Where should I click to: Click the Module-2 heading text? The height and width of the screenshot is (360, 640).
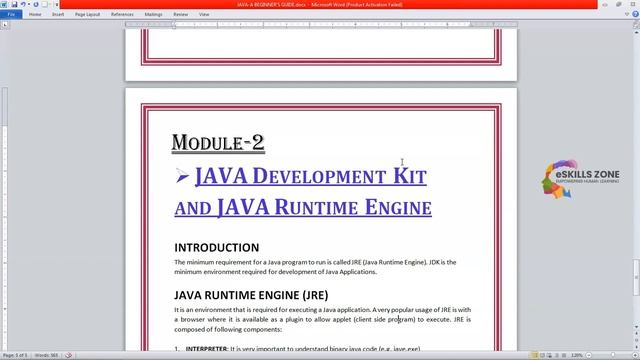218,143
